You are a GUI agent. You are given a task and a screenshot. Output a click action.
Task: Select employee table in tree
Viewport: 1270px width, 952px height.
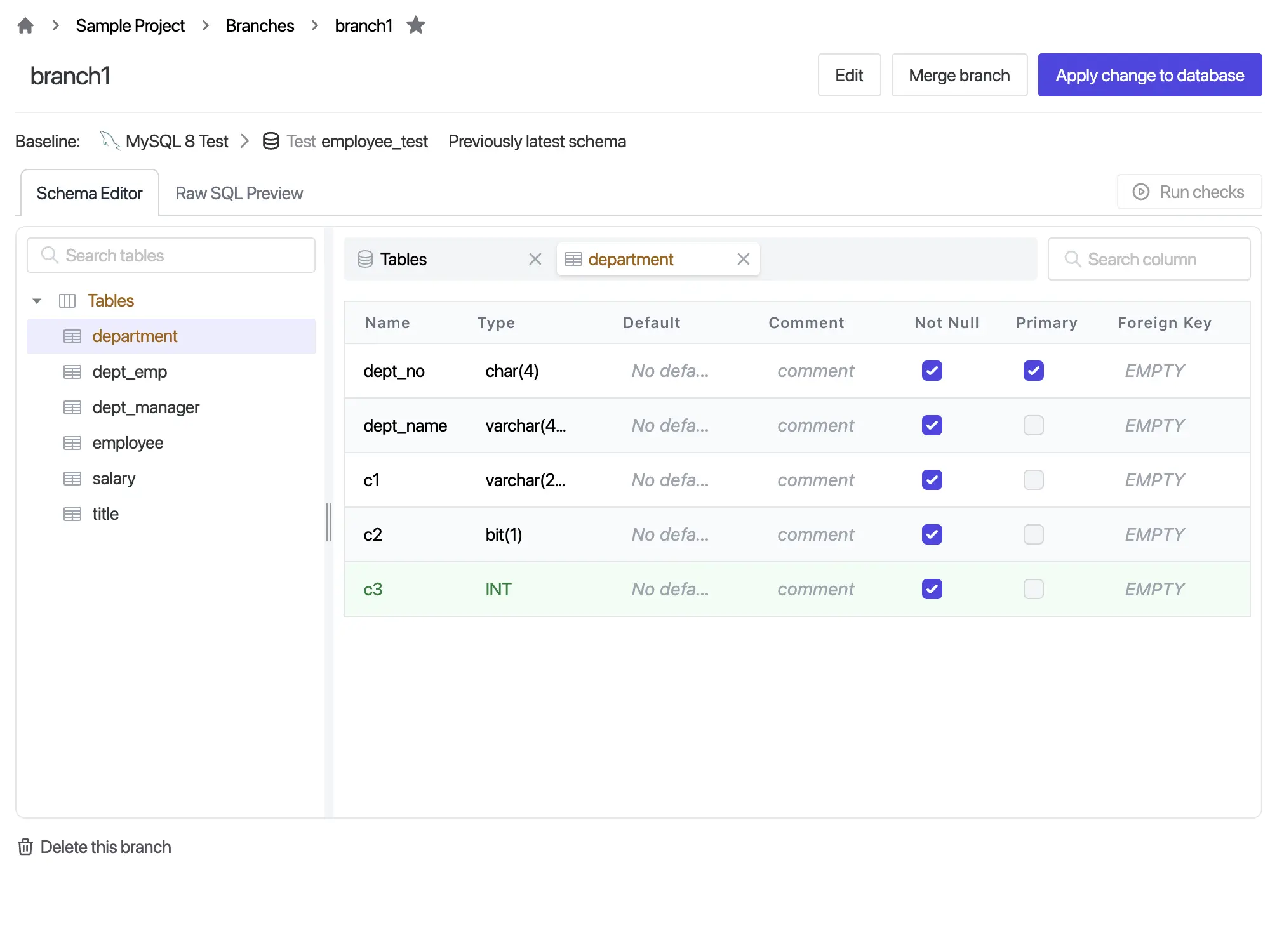pos(171,443)
